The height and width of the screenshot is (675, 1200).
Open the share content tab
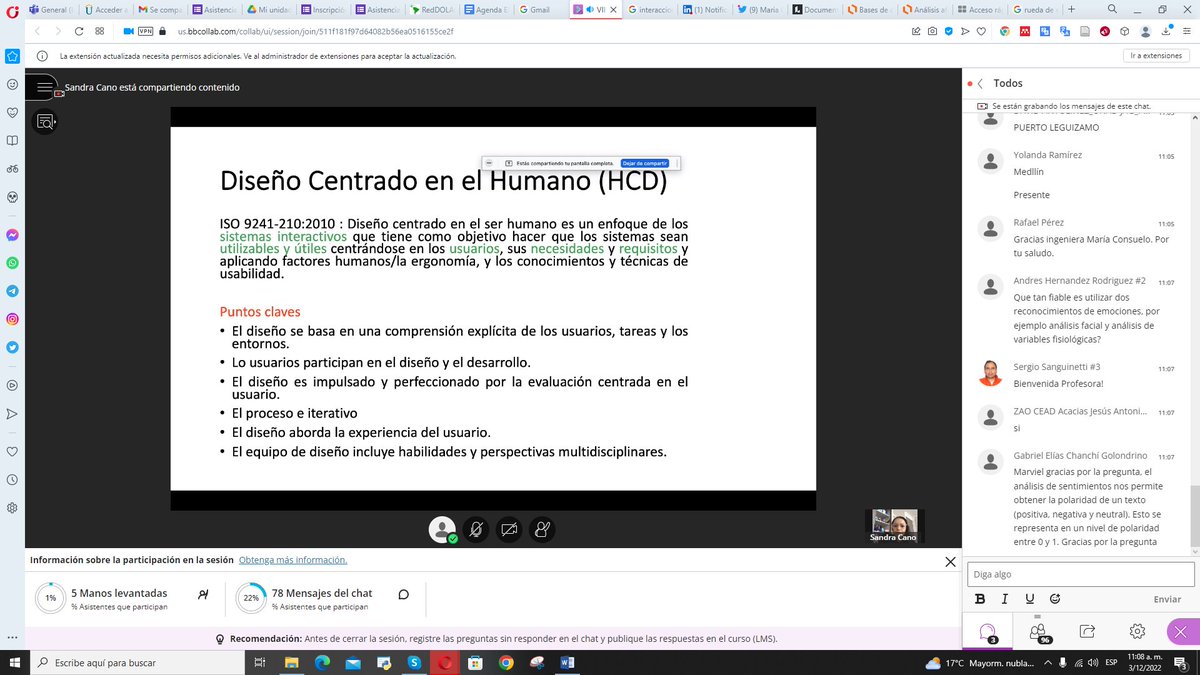[x=1087, y=632]
